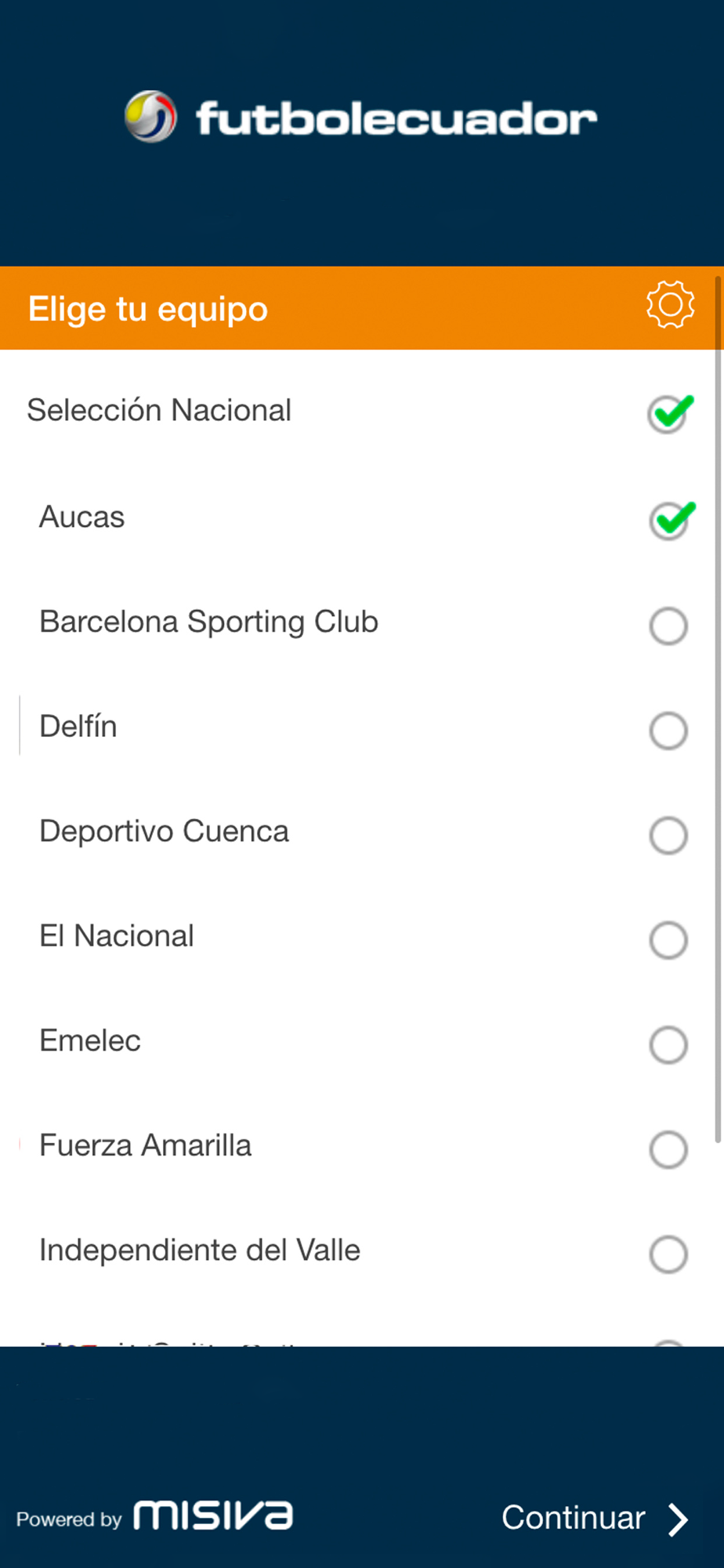Open settings gear icon in orange header
Image resolution: width=724 pixels, height=1568 pixels.
point(670,304)
